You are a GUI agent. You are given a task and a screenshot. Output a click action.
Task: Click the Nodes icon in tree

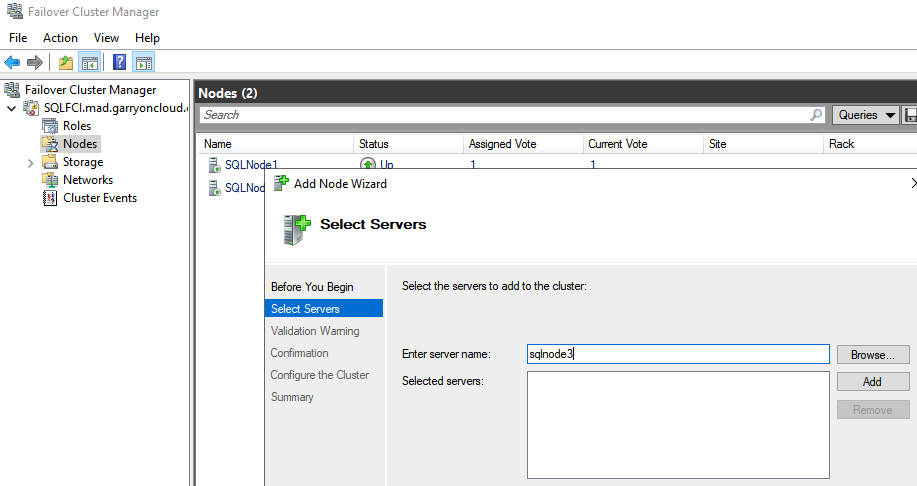50,144
